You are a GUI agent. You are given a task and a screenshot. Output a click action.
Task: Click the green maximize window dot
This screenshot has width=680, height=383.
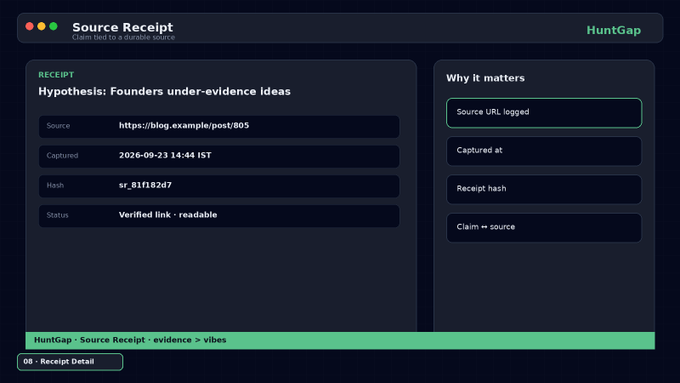tap(53, 26)
